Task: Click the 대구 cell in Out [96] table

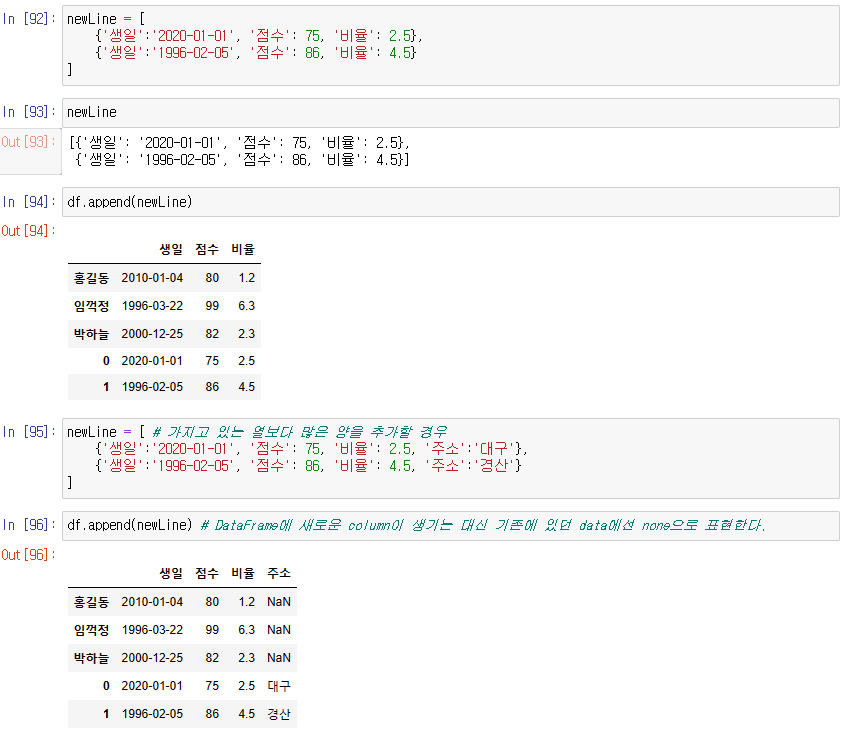Action: (x=279, y=686)
